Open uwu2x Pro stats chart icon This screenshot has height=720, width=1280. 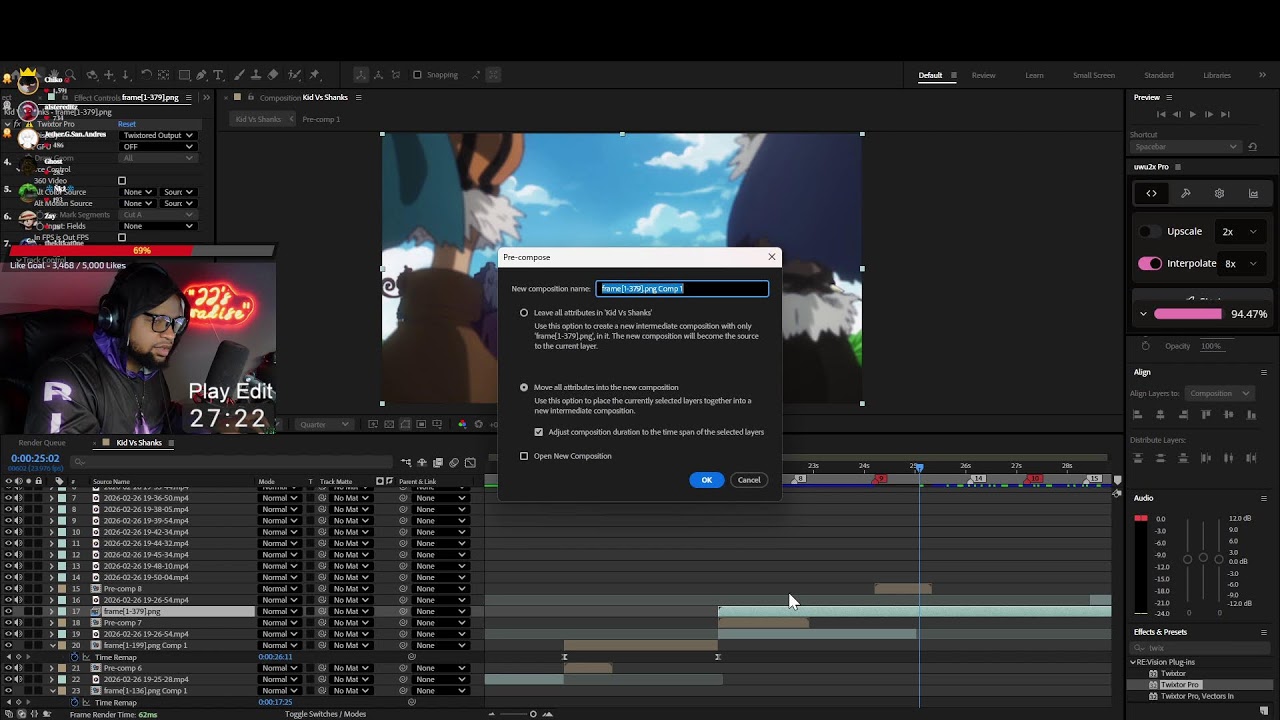click(1253, 193)
